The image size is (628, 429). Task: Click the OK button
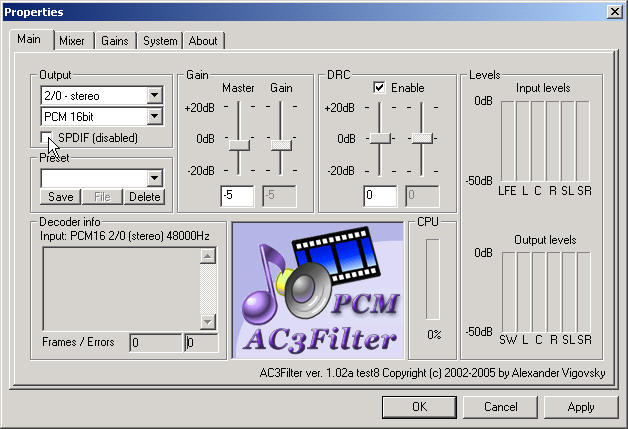click(x=419, y=407)
